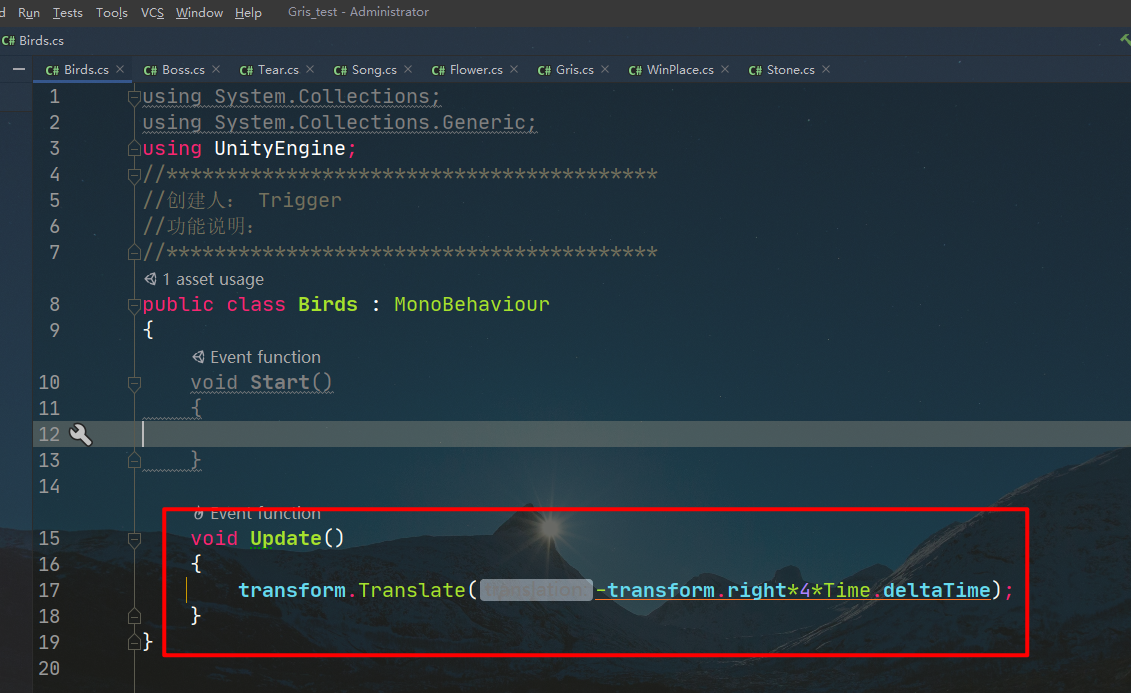
Task: Open the Run menu
Action: pos(29,12)
